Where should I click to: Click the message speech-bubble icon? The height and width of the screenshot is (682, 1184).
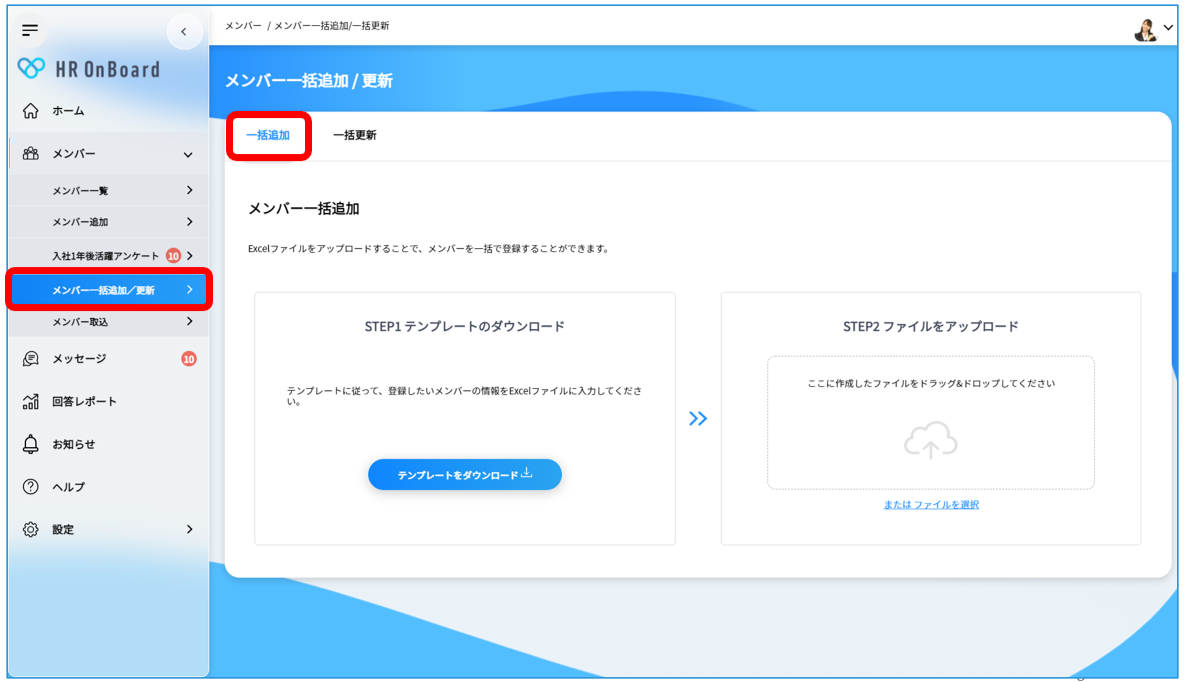pos(30,359)
